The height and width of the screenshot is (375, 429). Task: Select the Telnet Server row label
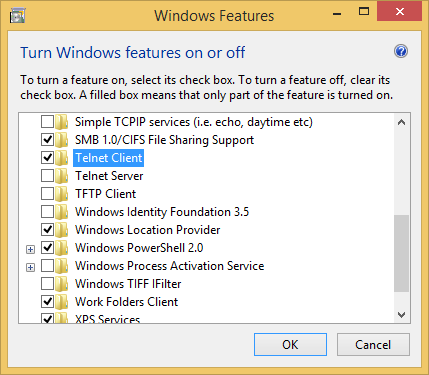point(109,176)
